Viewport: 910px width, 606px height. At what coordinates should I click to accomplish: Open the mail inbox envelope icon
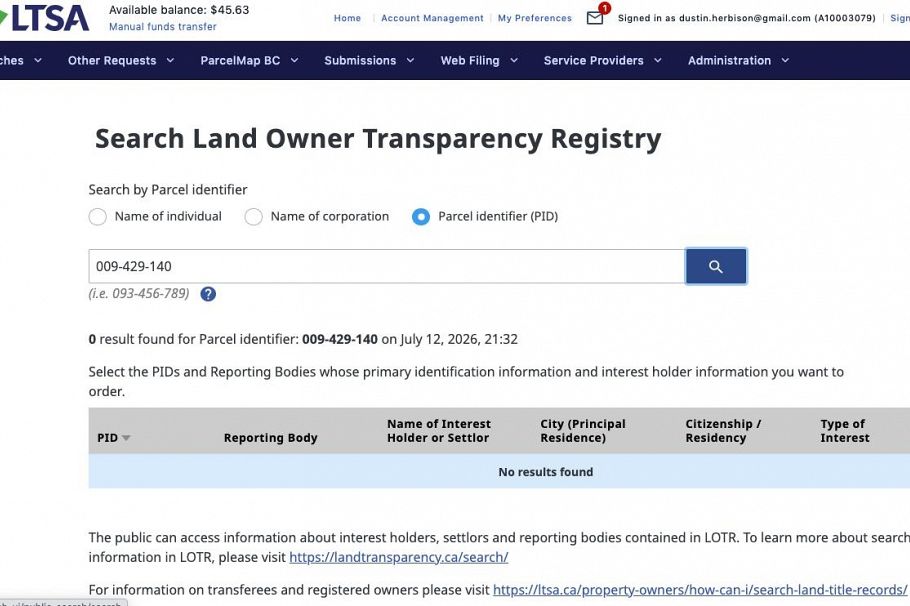pyautogui.click(x=595, y=18)
